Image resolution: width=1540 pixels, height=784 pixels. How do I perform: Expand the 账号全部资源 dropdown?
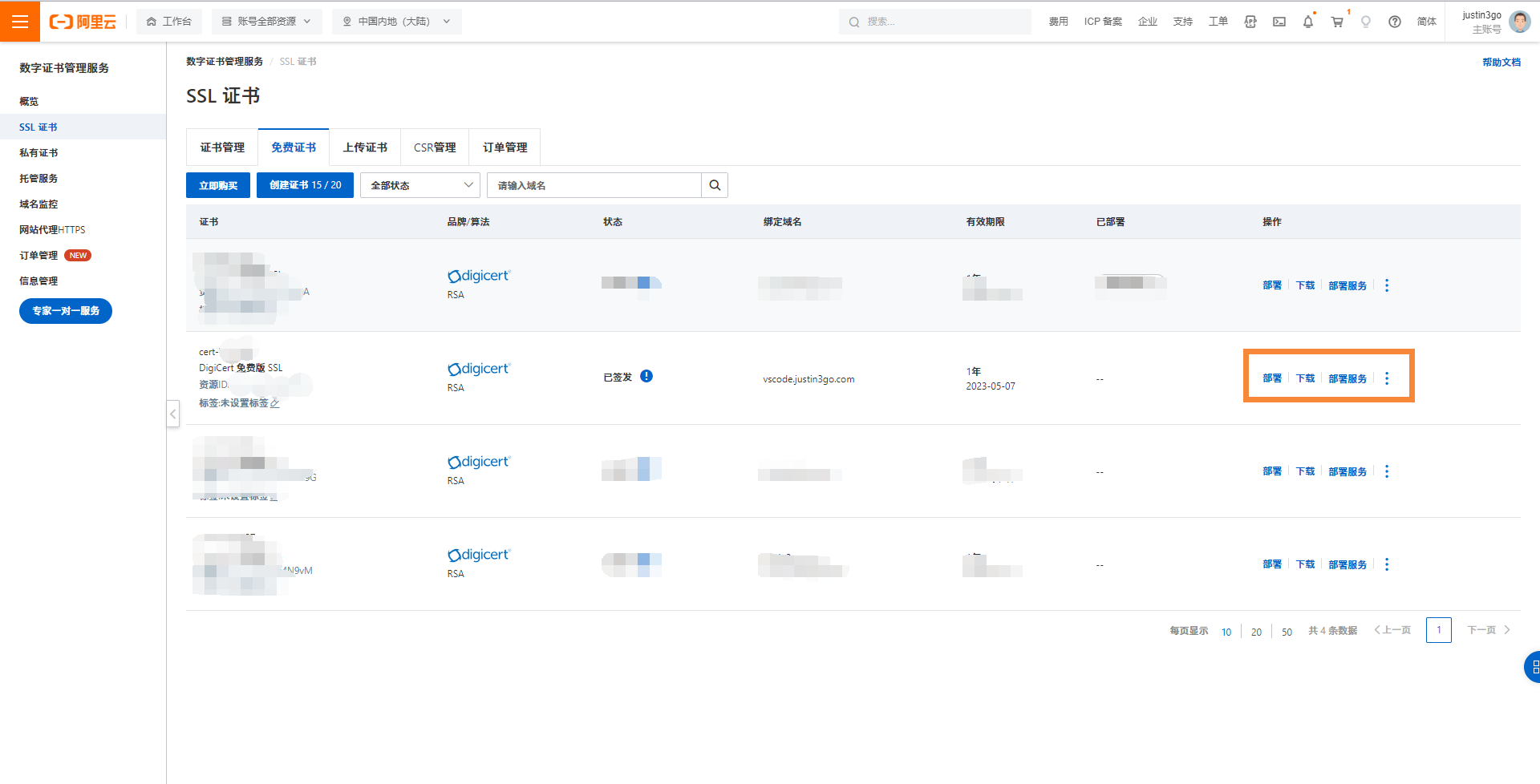click(x=267, y=22)
